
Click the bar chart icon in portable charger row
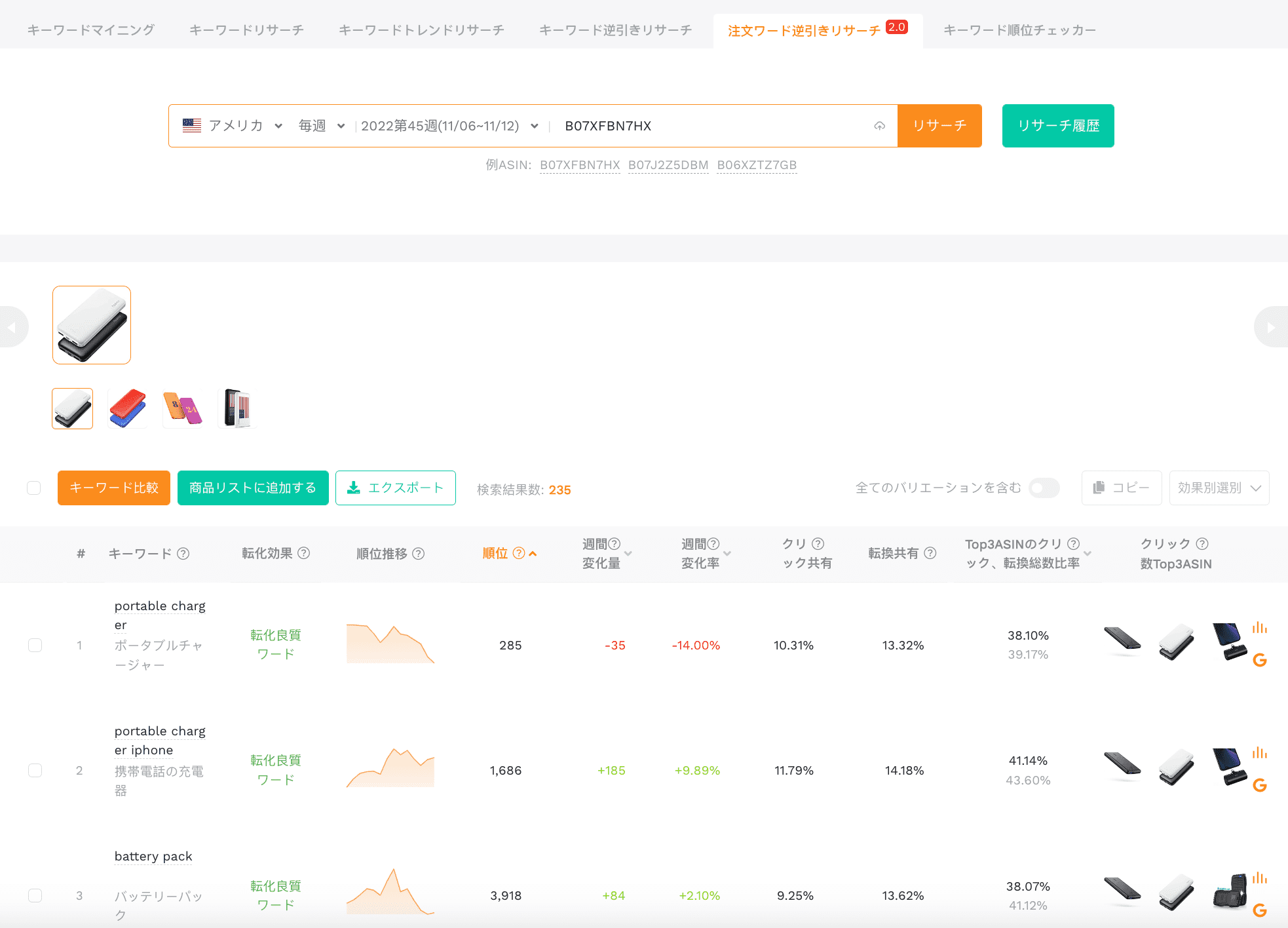(x=1259, y=627)
